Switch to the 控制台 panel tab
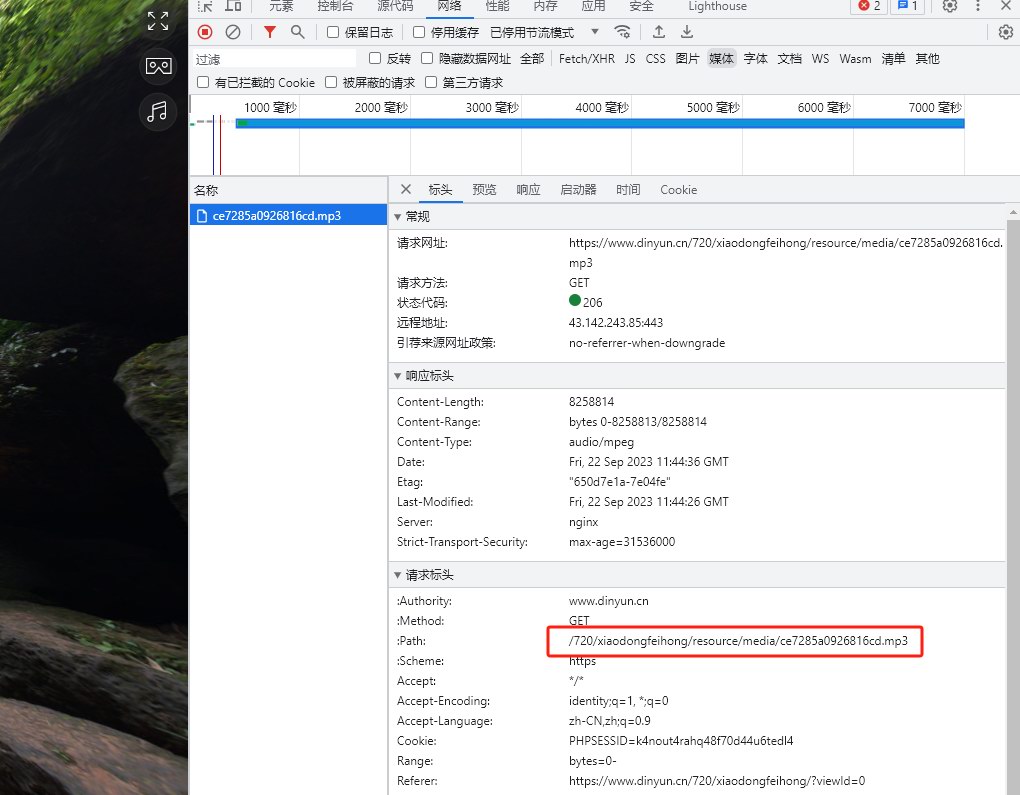This screenshot has width=1020, height=795. (x=335, y=7)
